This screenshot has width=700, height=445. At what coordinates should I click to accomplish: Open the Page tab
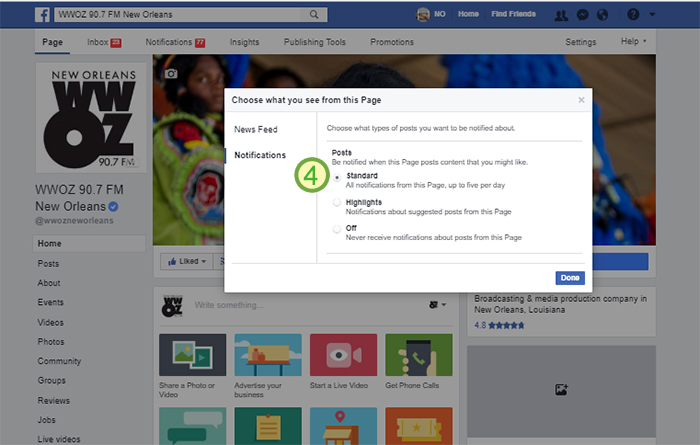[52, 42]
